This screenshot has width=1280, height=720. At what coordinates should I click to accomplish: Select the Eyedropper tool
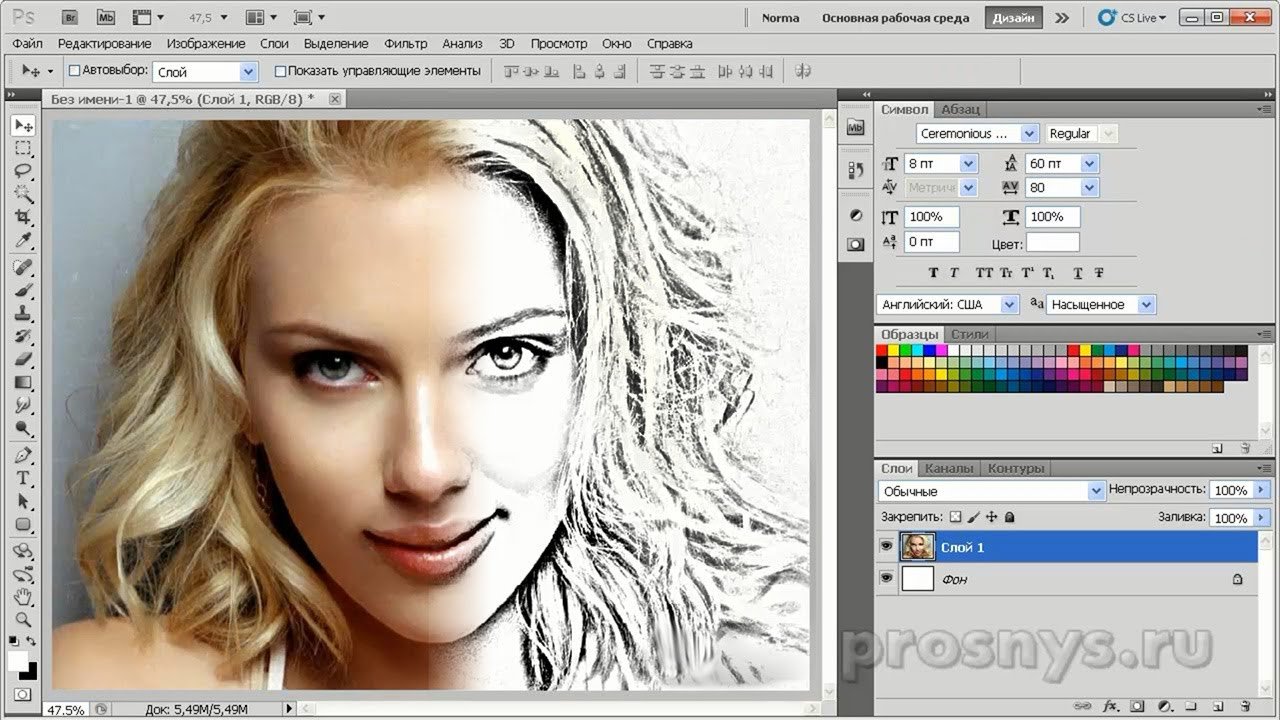click(x=24, y=242)
